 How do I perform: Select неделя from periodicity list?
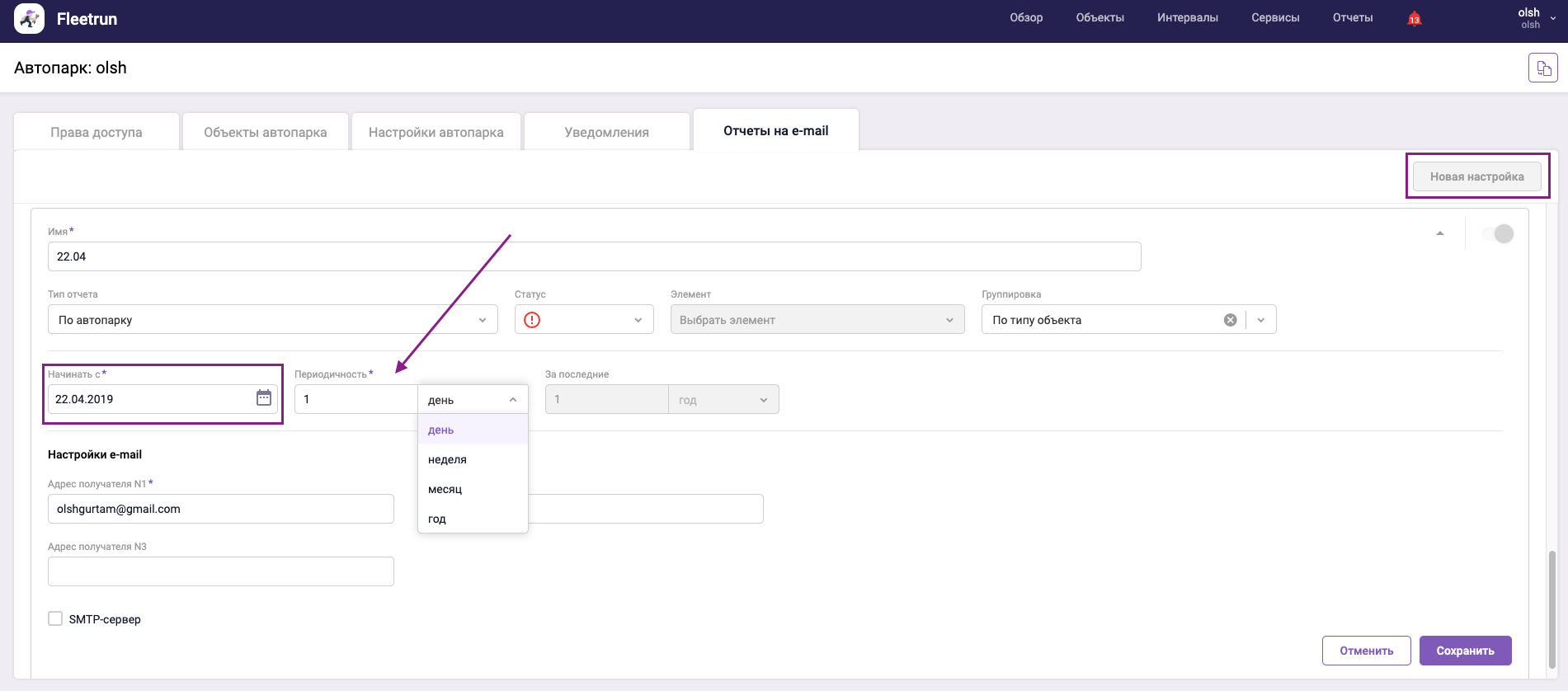click(x=447, y=459)
